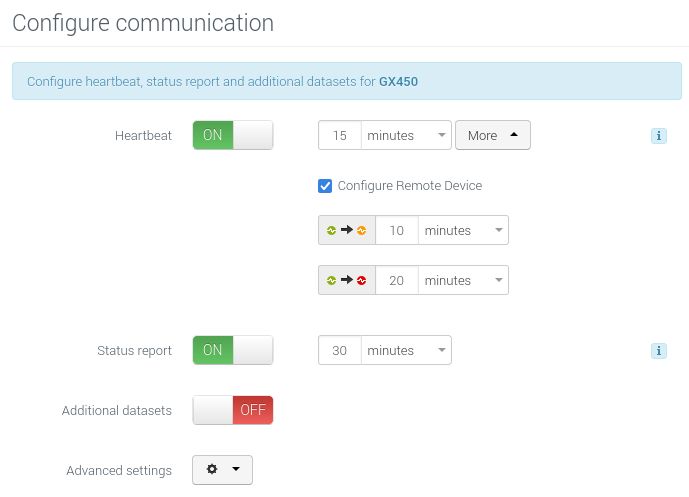Click the Status report info icon

tap(659, 350)
